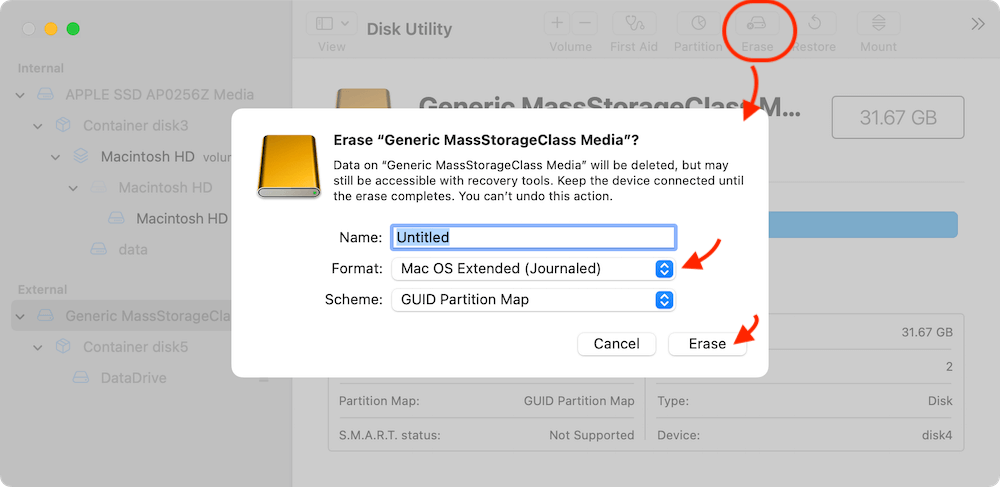Open the Scheme dropdown GUID Partition Map
The image size is (1000, 487).
click(533, 300)
